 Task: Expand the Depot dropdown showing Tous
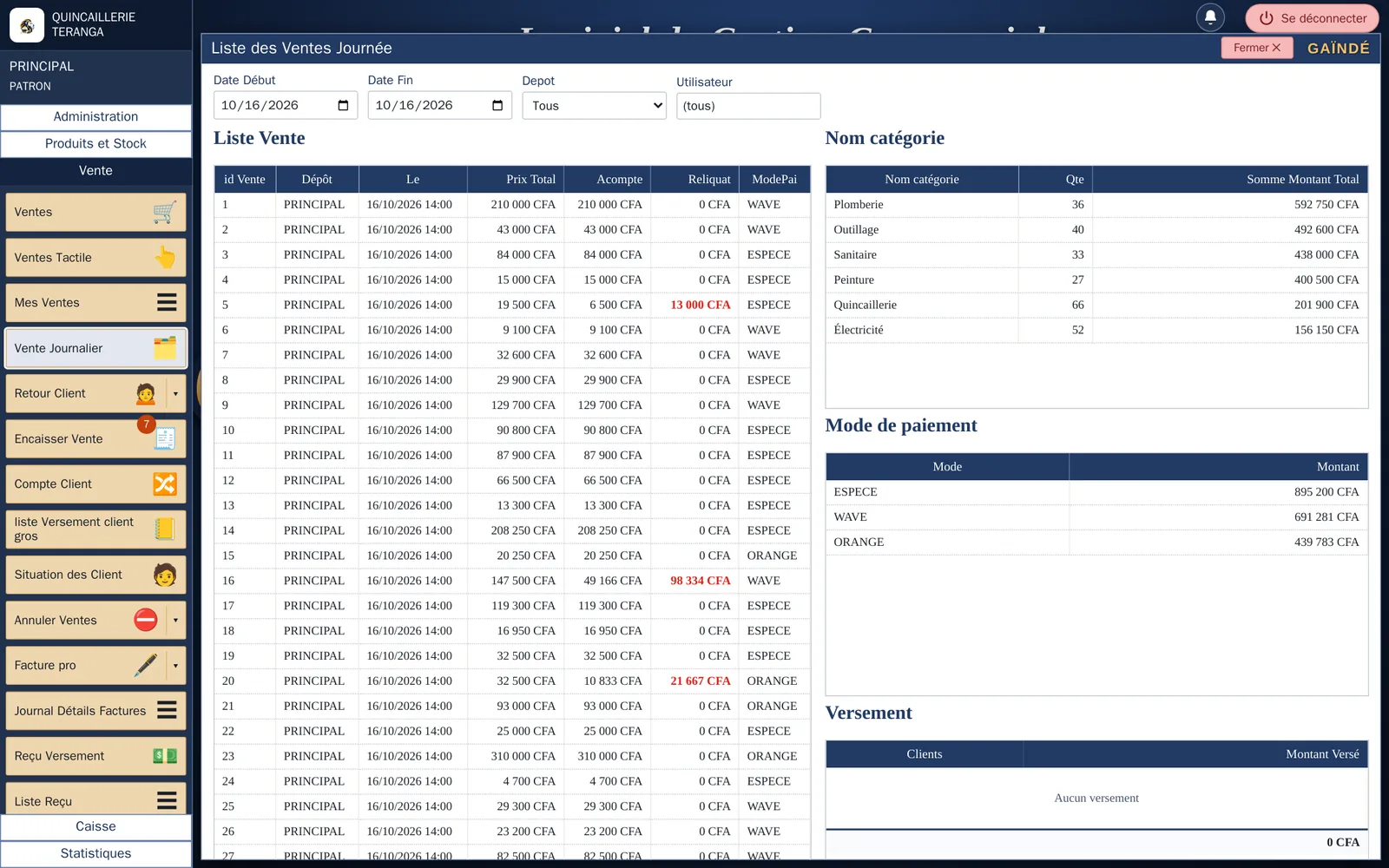595,106
